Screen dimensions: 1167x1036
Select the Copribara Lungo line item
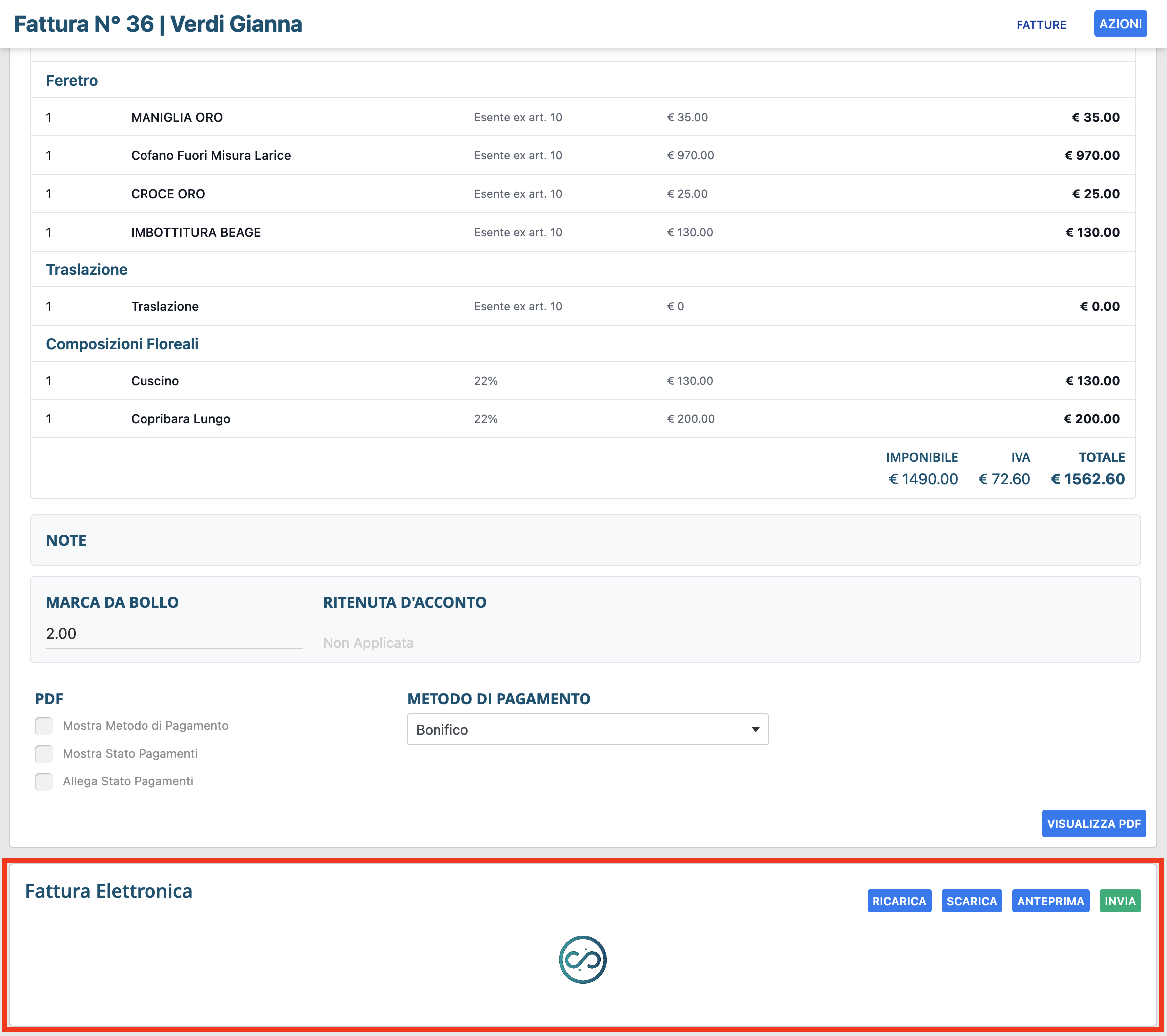click(x=180, y=419)
